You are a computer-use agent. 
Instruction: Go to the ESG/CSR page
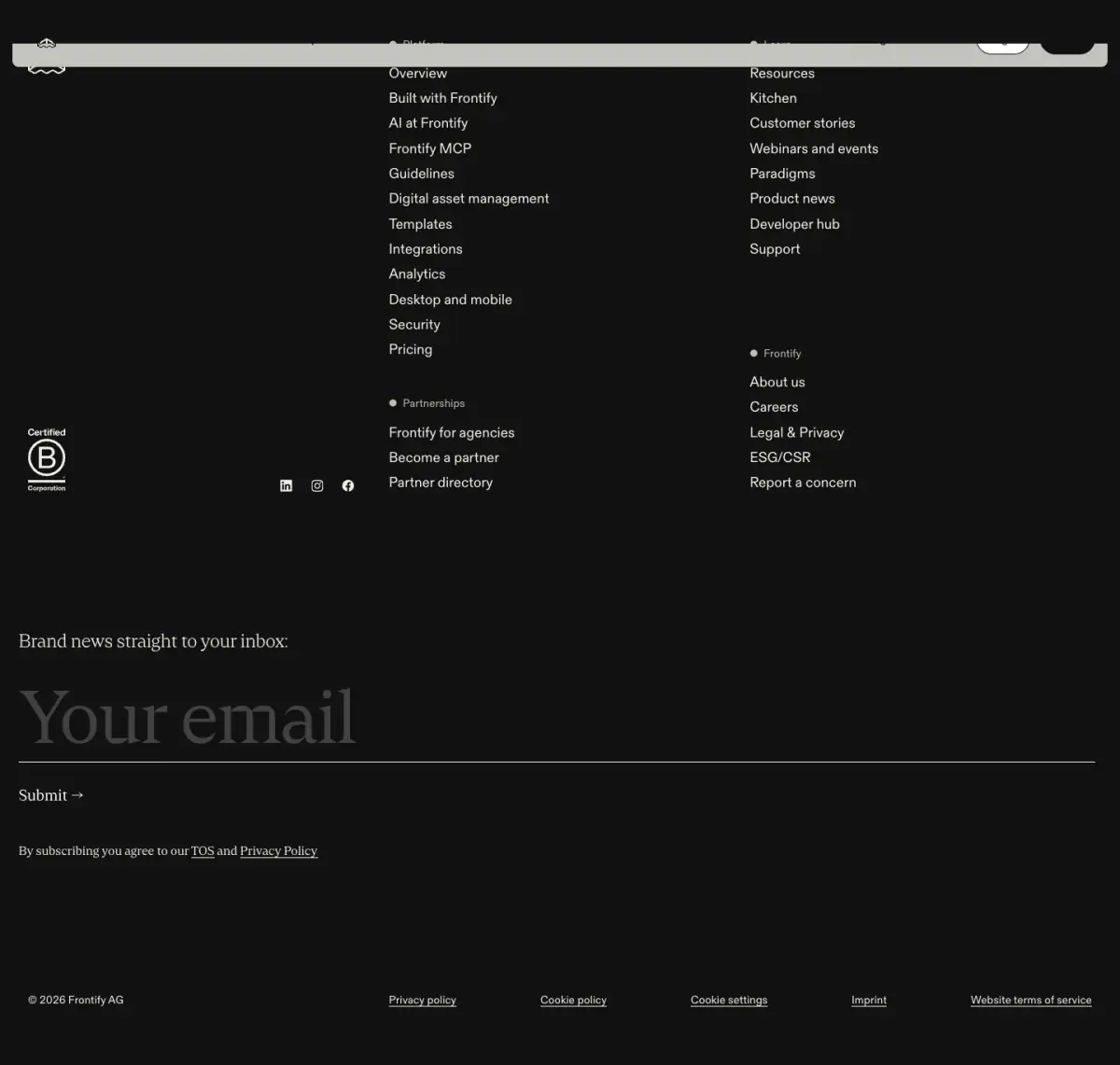(780, 457)
